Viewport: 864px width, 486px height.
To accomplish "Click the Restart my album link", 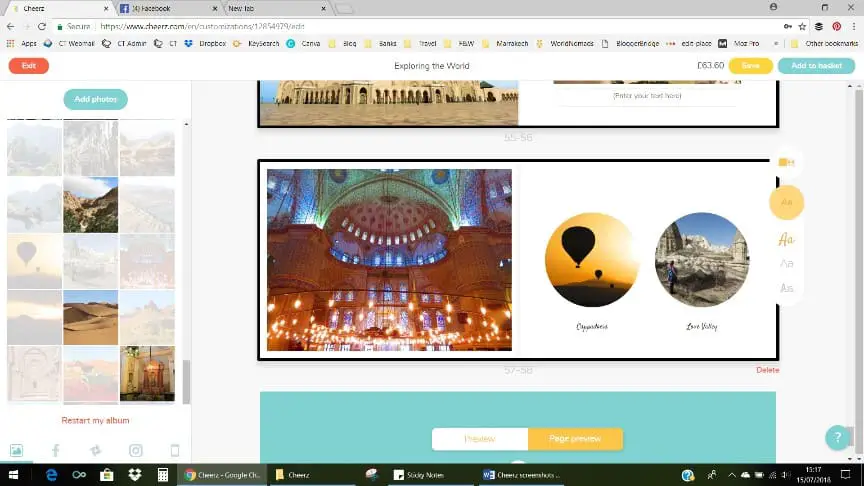I will pyautogui.click(x=95, y=420).
